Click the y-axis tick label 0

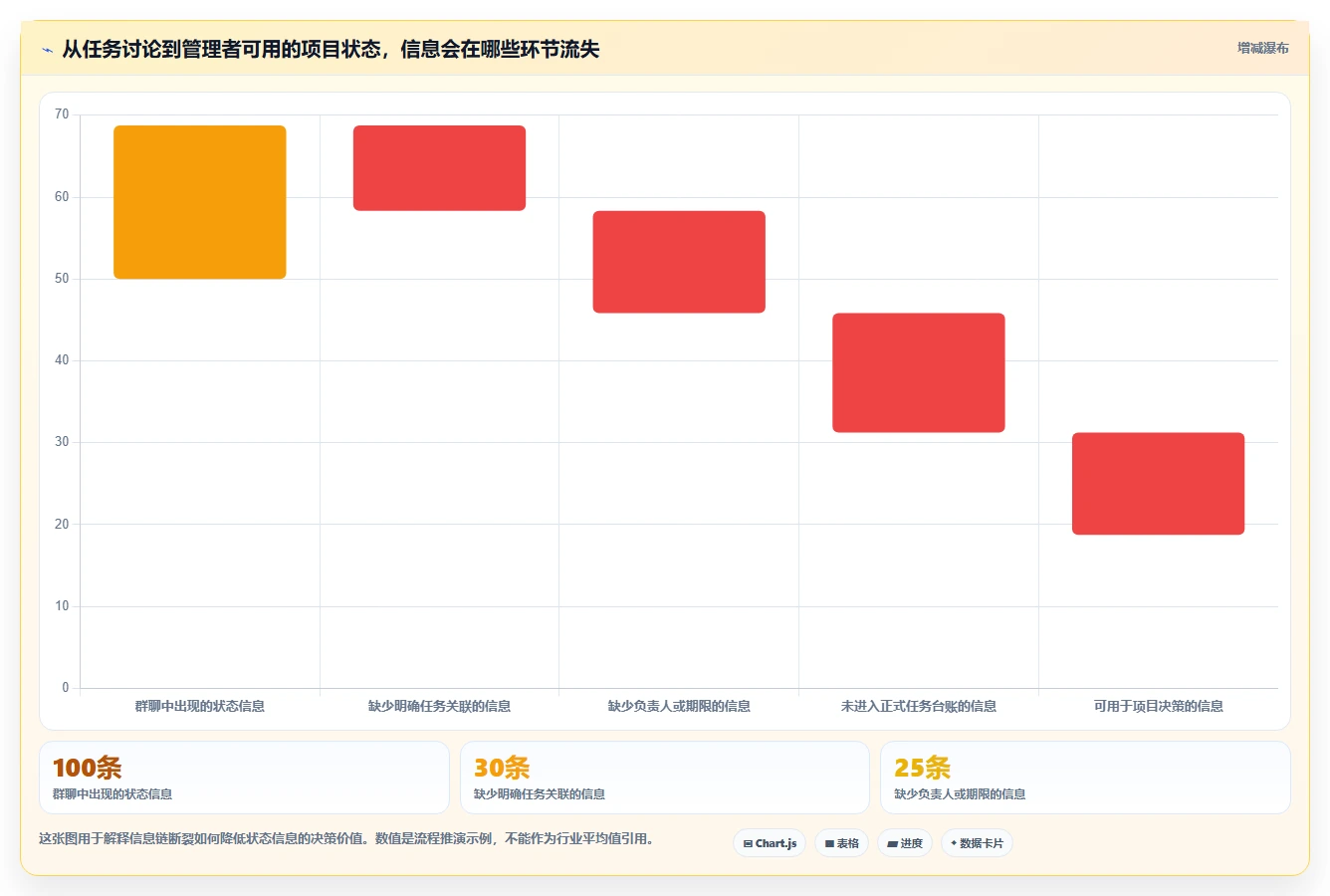[66, 688]
